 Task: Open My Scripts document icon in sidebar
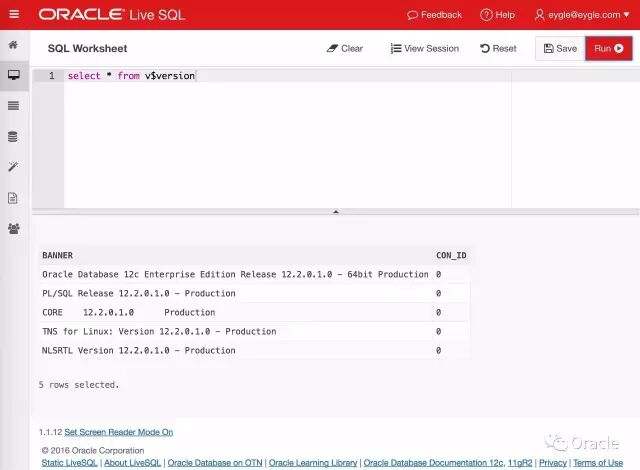(x=13, y=198)
